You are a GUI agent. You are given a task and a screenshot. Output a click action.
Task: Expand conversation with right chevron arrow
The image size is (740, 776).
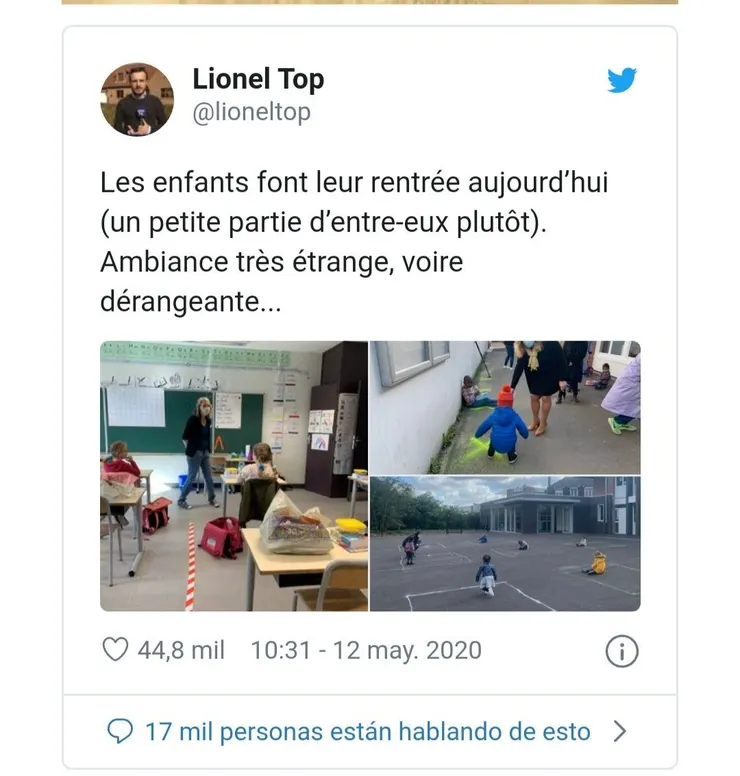tap(620, 731)
